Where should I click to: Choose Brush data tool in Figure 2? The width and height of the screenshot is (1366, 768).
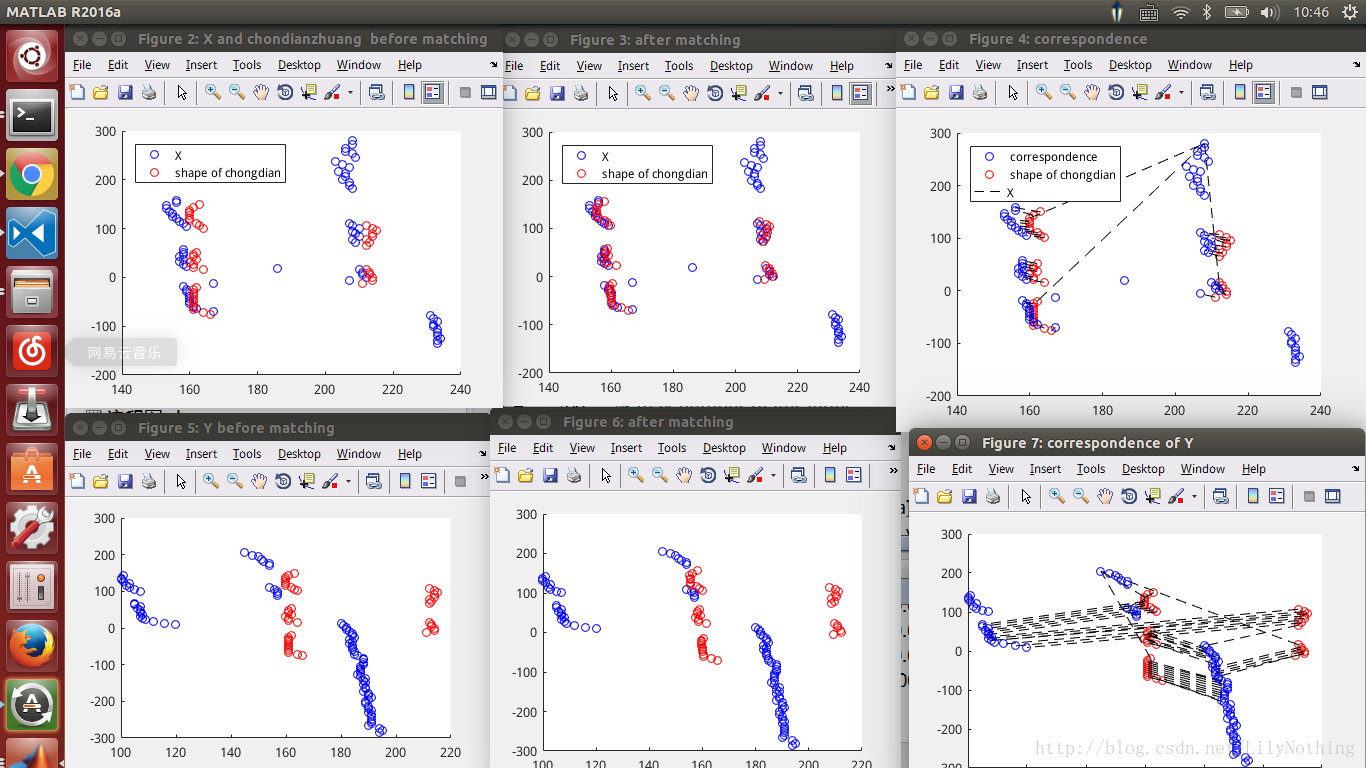coord(332,93)
